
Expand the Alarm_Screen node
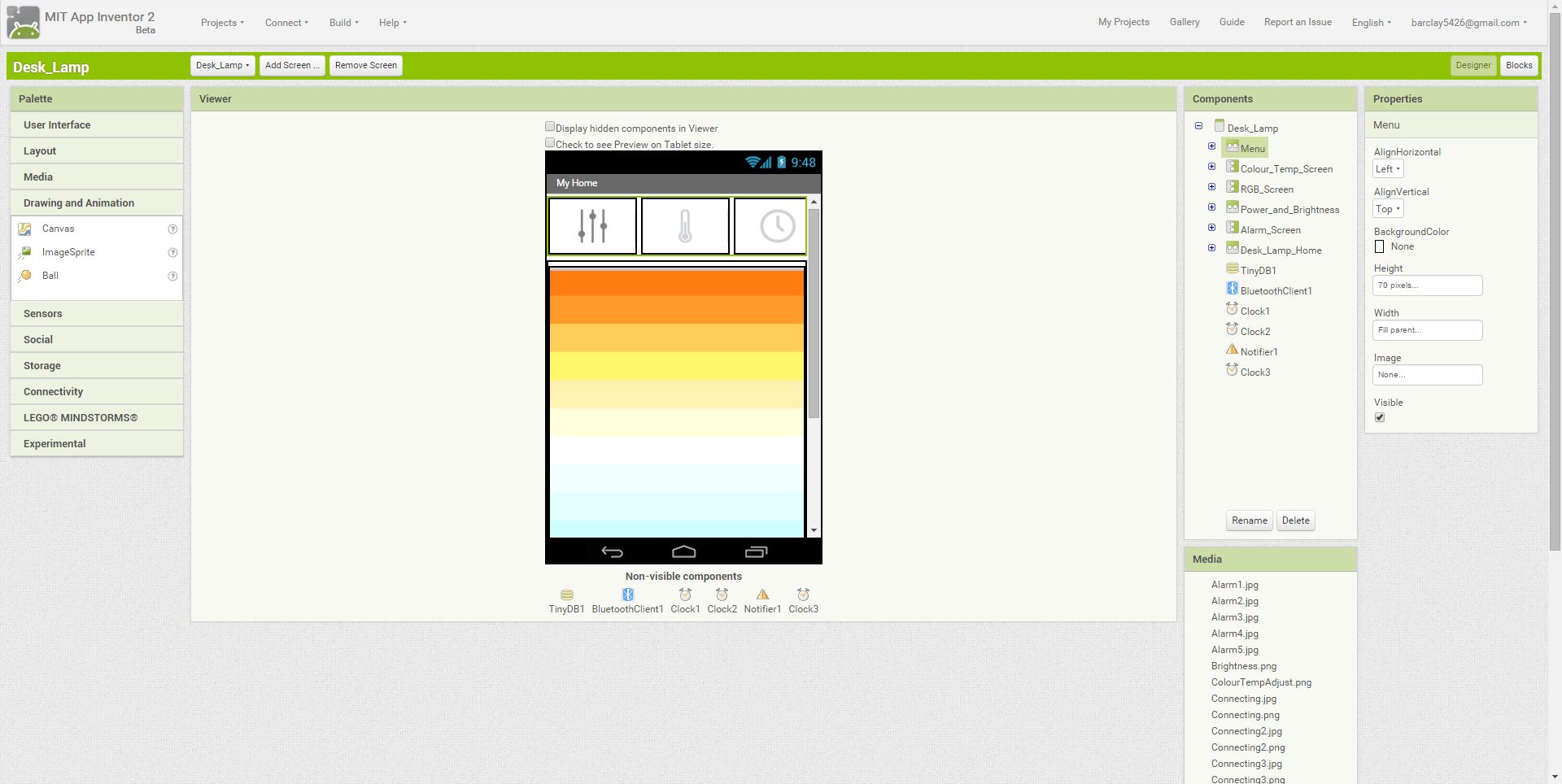pyautogui.click(x=1211, y=228)
